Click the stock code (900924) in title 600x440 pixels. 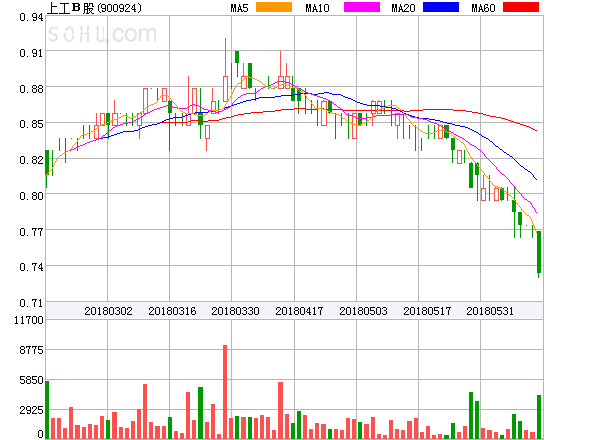(119, 8)
